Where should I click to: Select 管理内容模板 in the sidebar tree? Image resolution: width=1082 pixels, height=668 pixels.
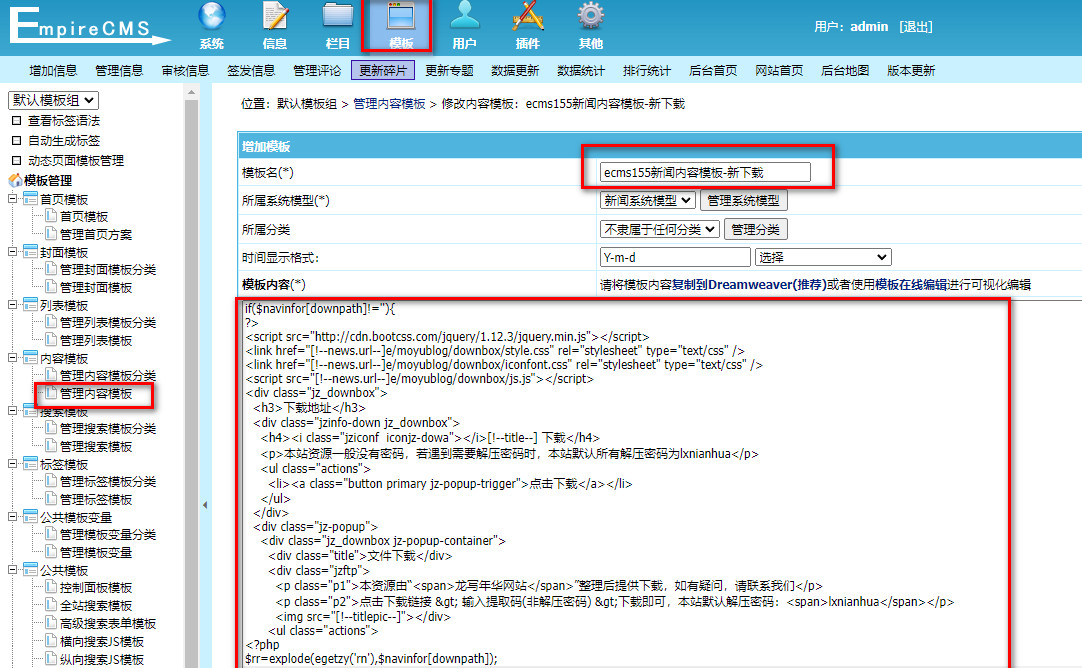click(96, 393)
